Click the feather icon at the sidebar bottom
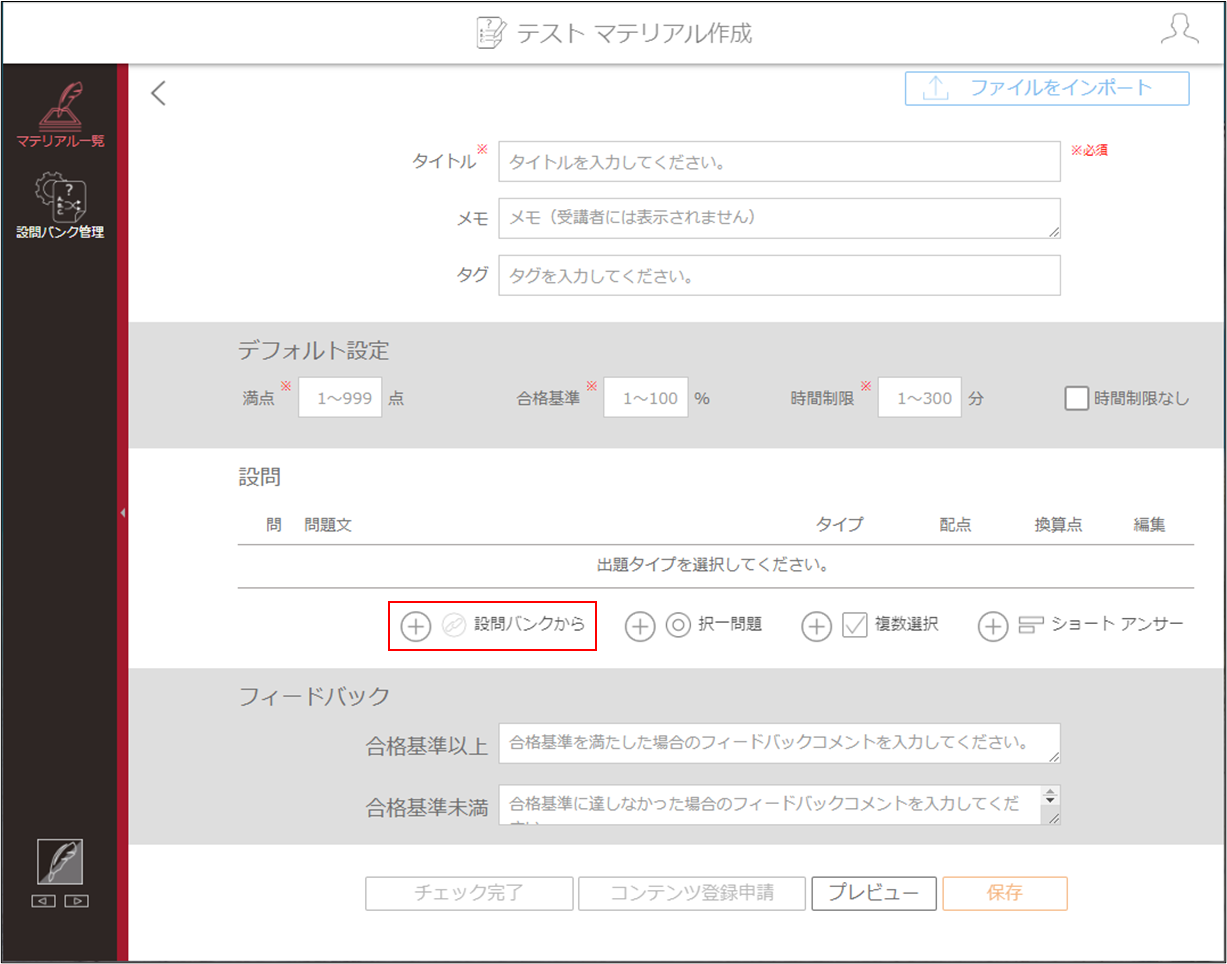Screen dimensions: 1227x964 60,861
